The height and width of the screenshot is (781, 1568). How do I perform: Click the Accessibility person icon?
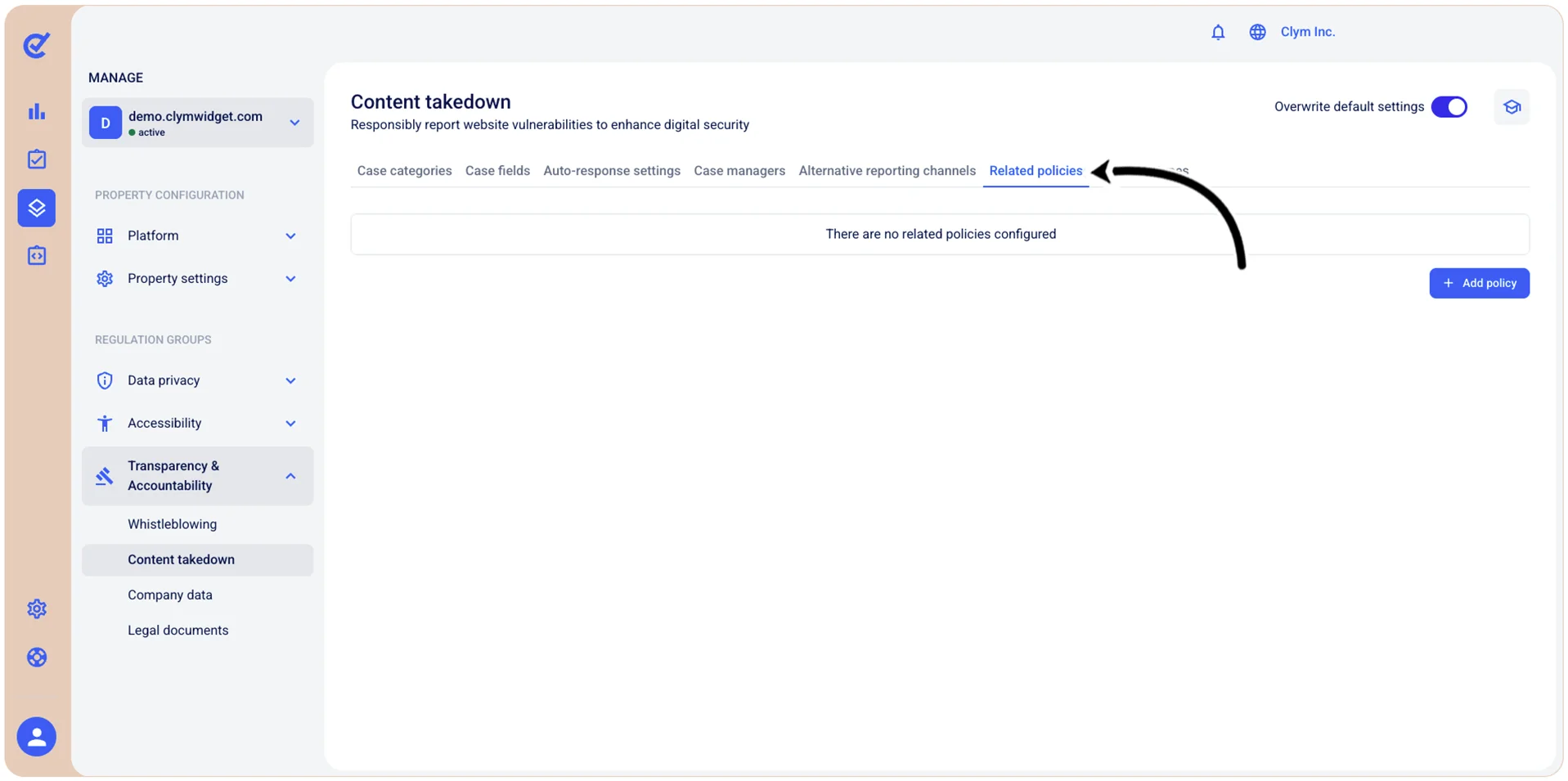(105, 423)
